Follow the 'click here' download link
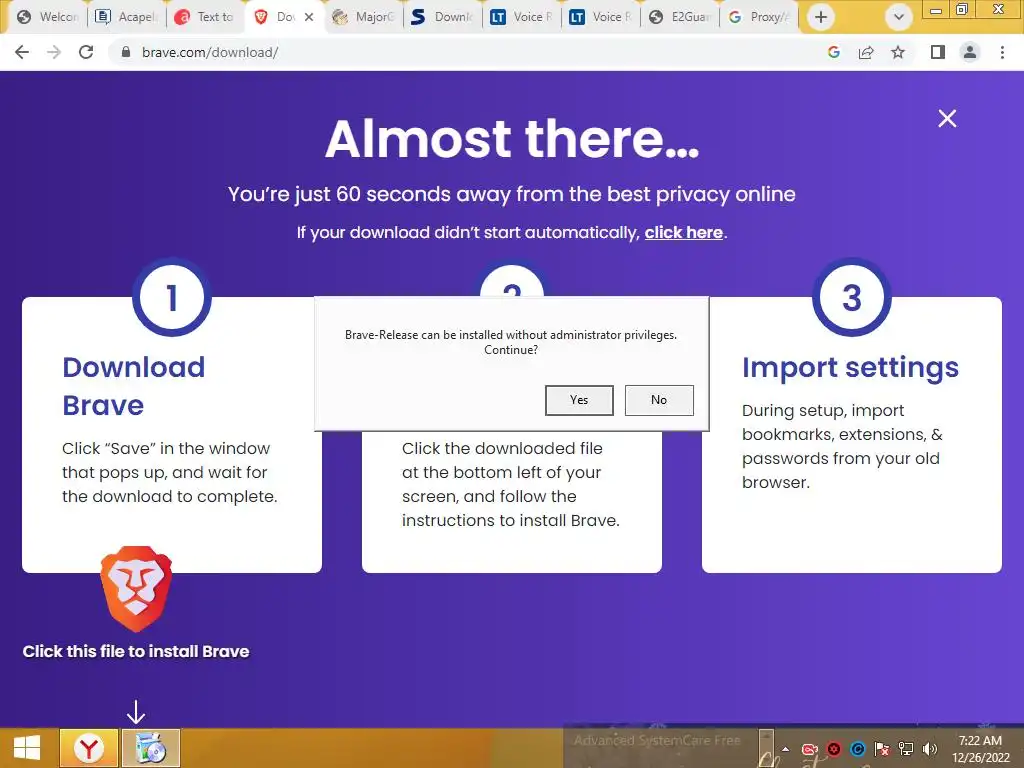The width and height of the screenshot is (1024, 768). pyautogui.click(x=684, y=232)
